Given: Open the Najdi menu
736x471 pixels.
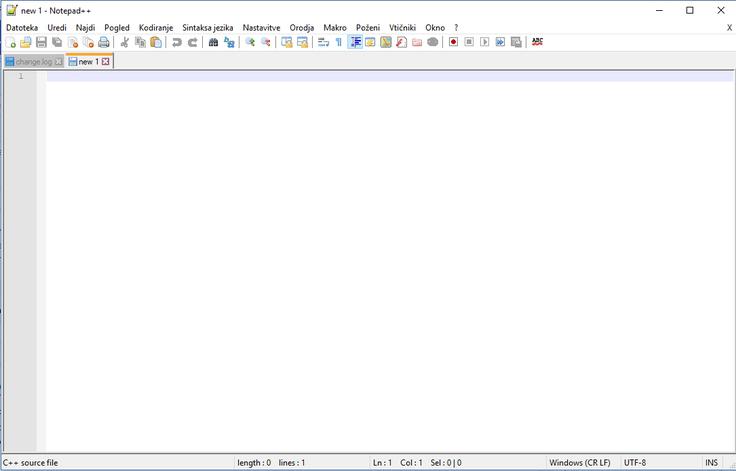Looking at the screenshot, I should click(85, 28).
